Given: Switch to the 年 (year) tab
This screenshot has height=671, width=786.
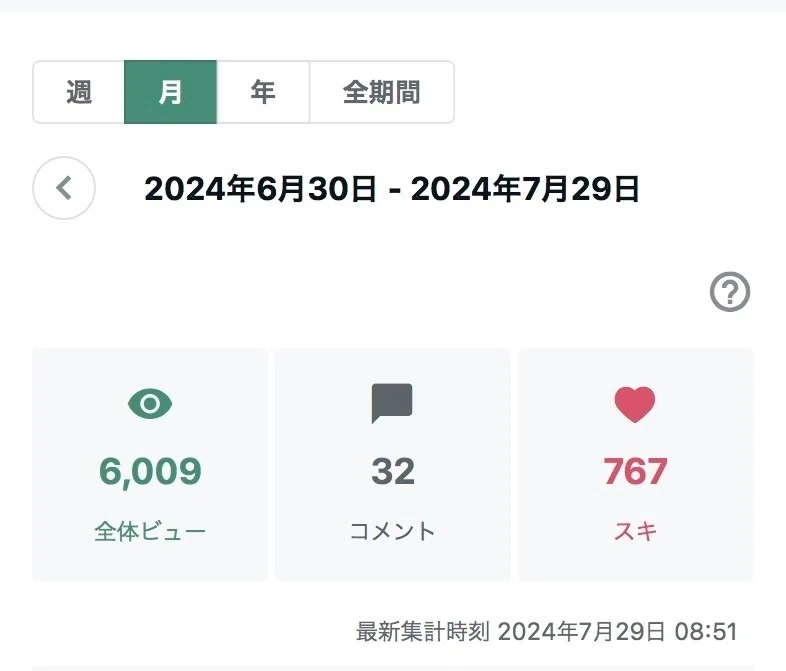Looking at the screenshot, I should [x=263, y=92].
